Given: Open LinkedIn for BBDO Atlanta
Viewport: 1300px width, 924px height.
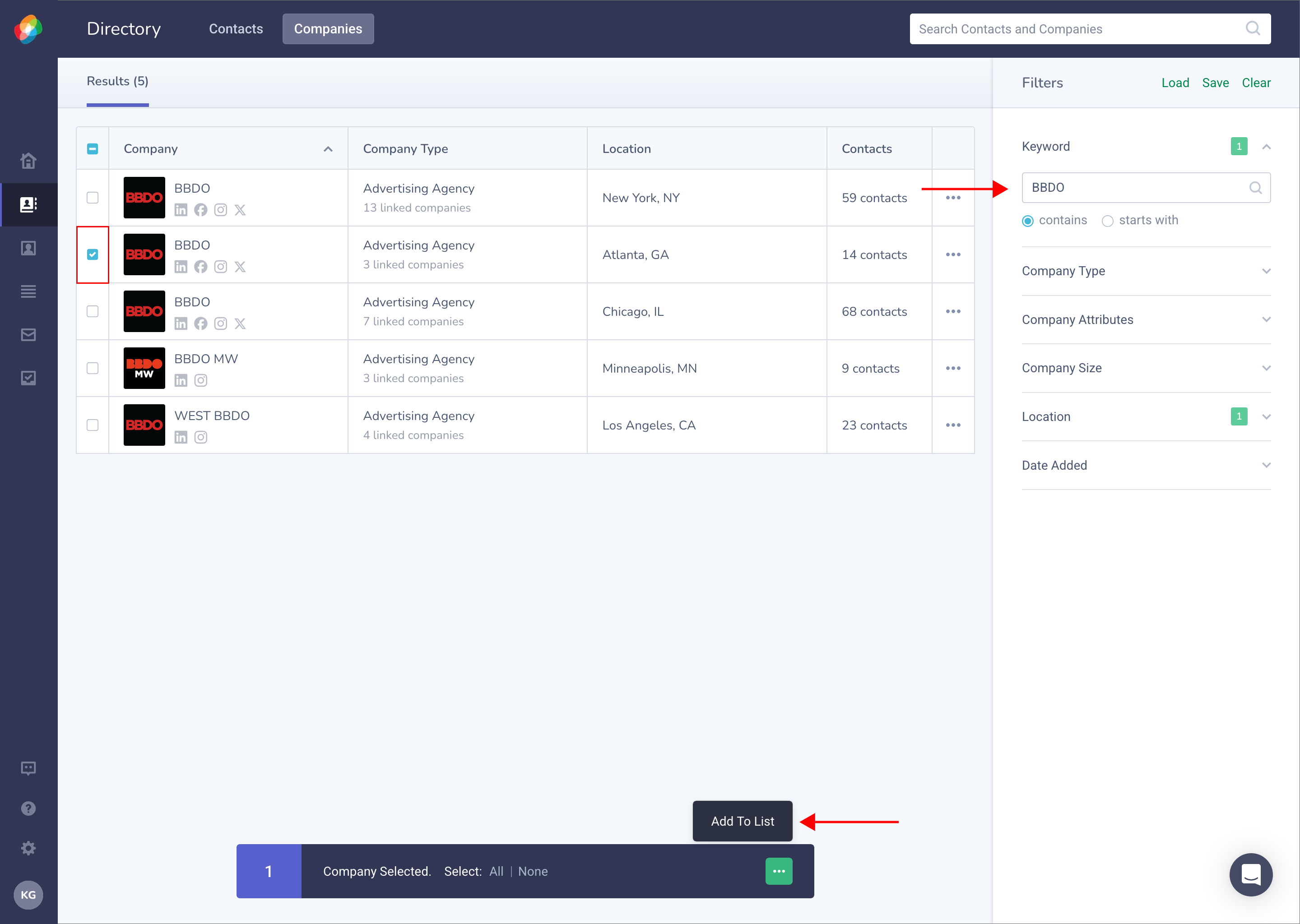Looking at the screenshot, I should click(x=181, y=267).
